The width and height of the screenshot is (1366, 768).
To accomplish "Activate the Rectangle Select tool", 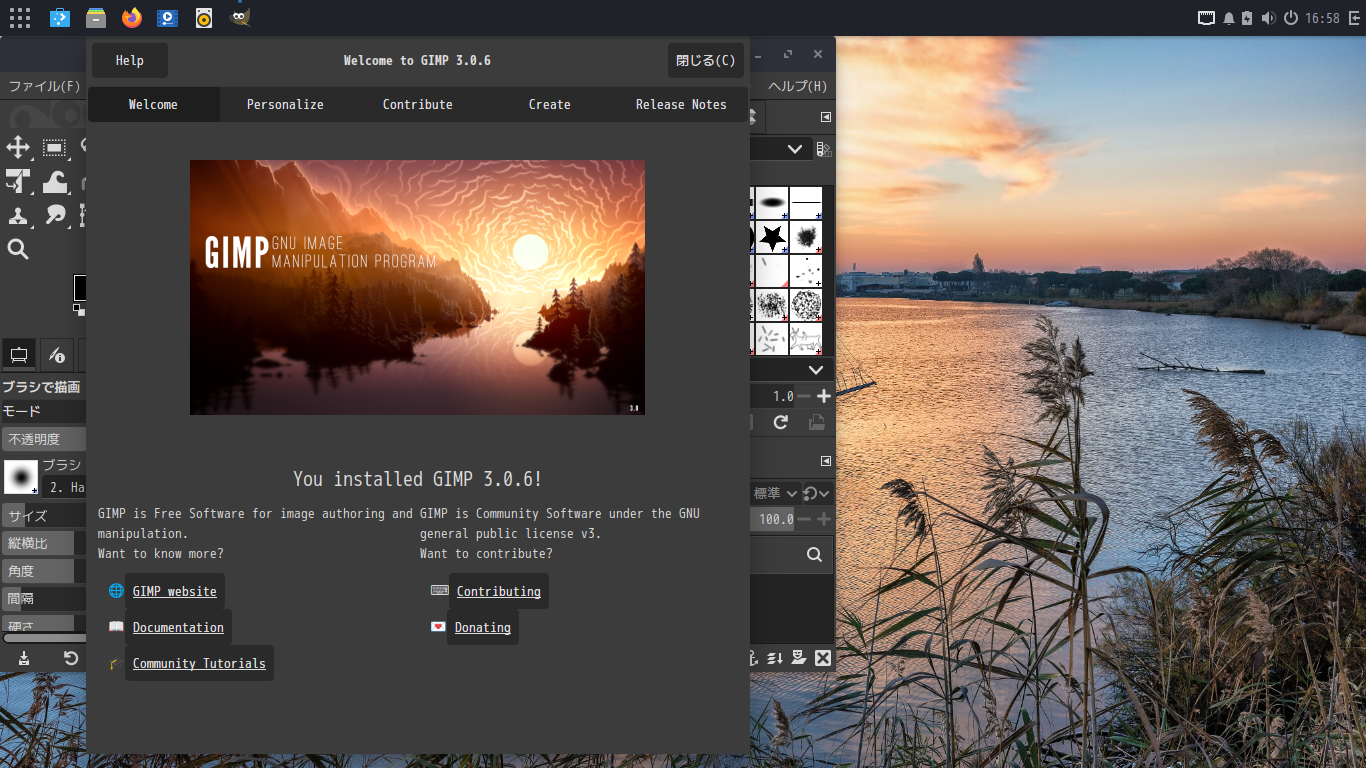I will 55,147.
